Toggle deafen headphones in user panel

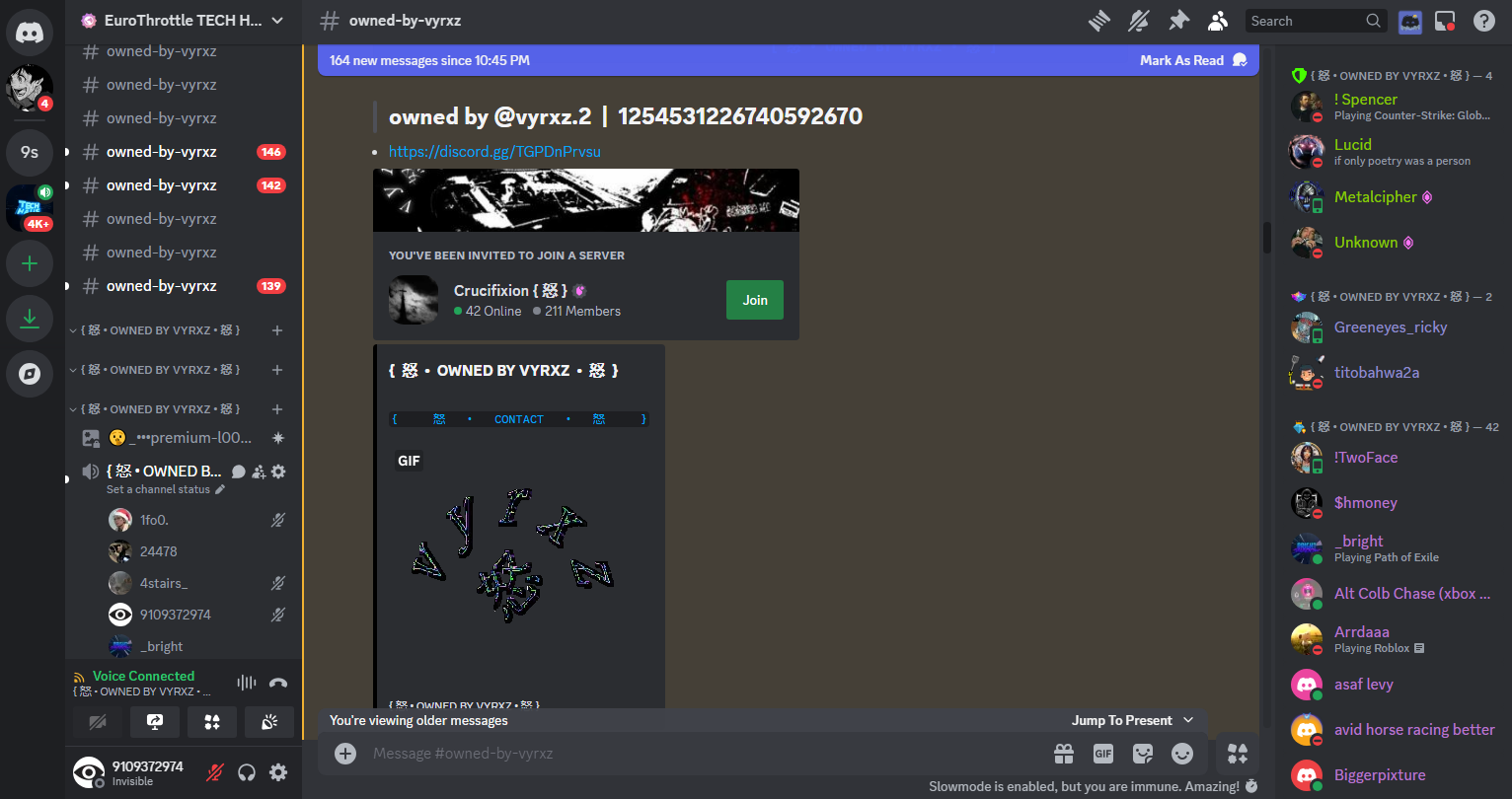[x=247, y=772]
